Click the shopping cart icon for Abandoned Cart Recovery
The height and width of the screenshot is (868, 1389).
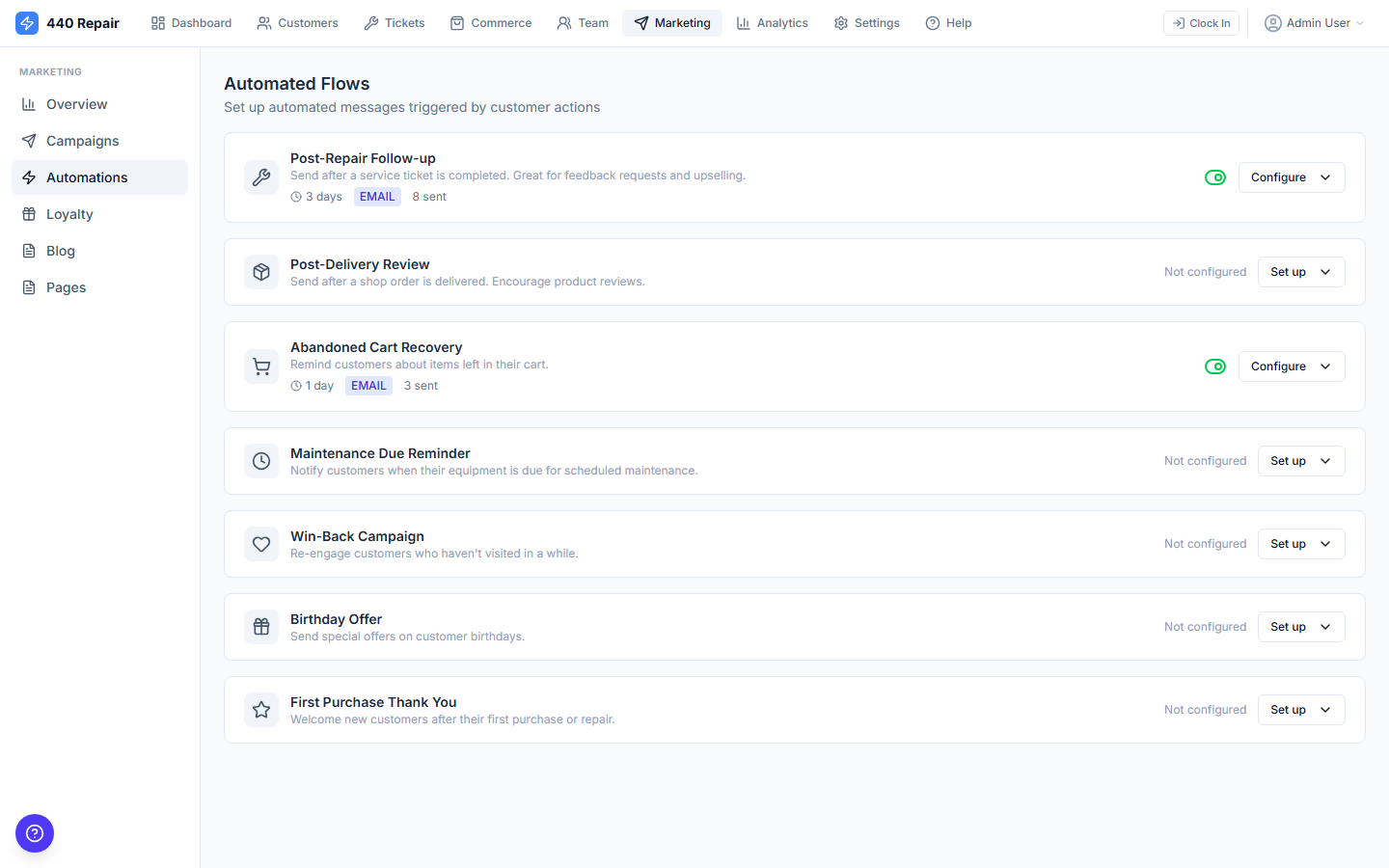261,366
